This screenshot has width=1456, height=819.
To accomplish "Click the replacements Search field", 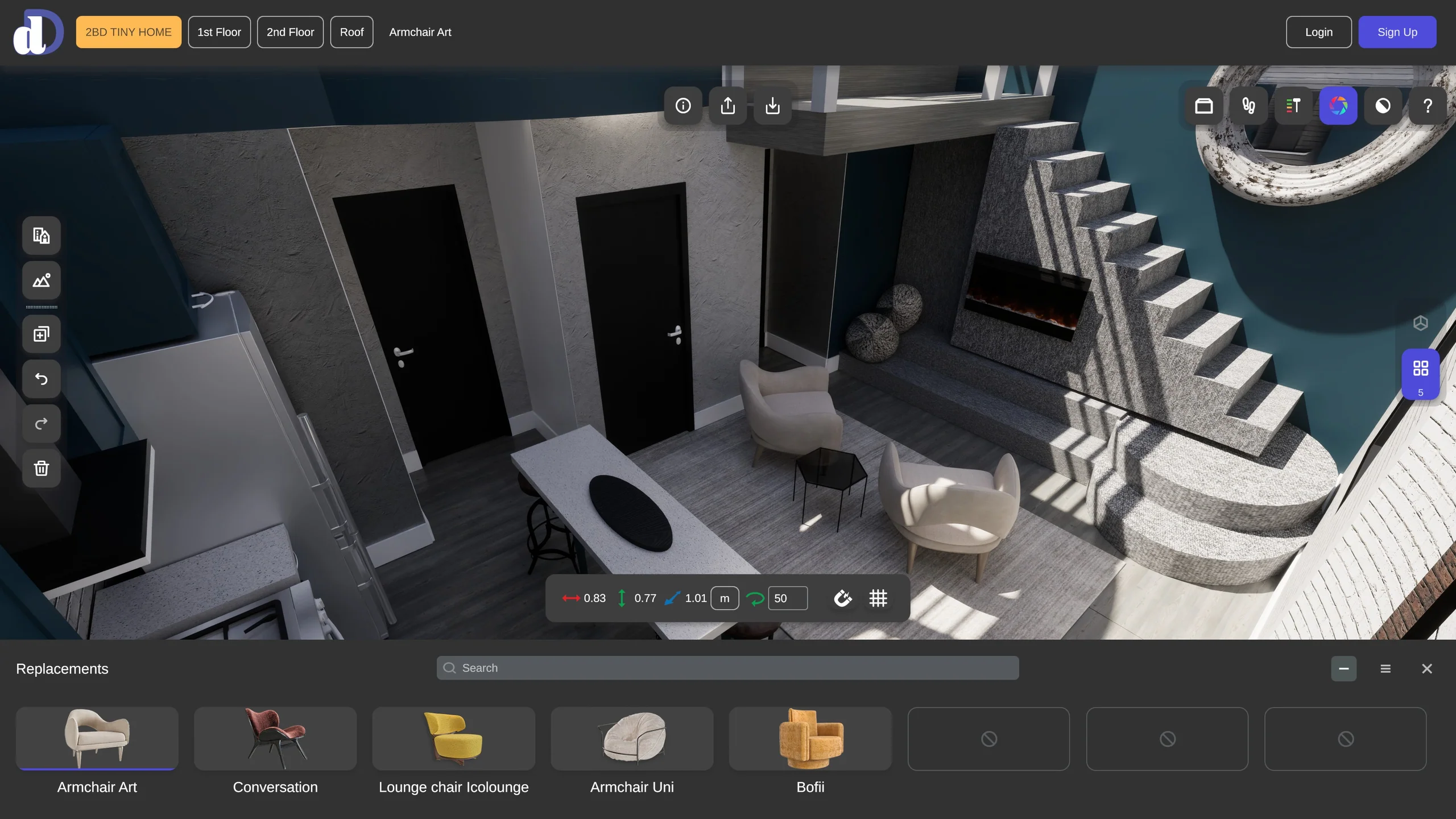I will tap(727, 668).
